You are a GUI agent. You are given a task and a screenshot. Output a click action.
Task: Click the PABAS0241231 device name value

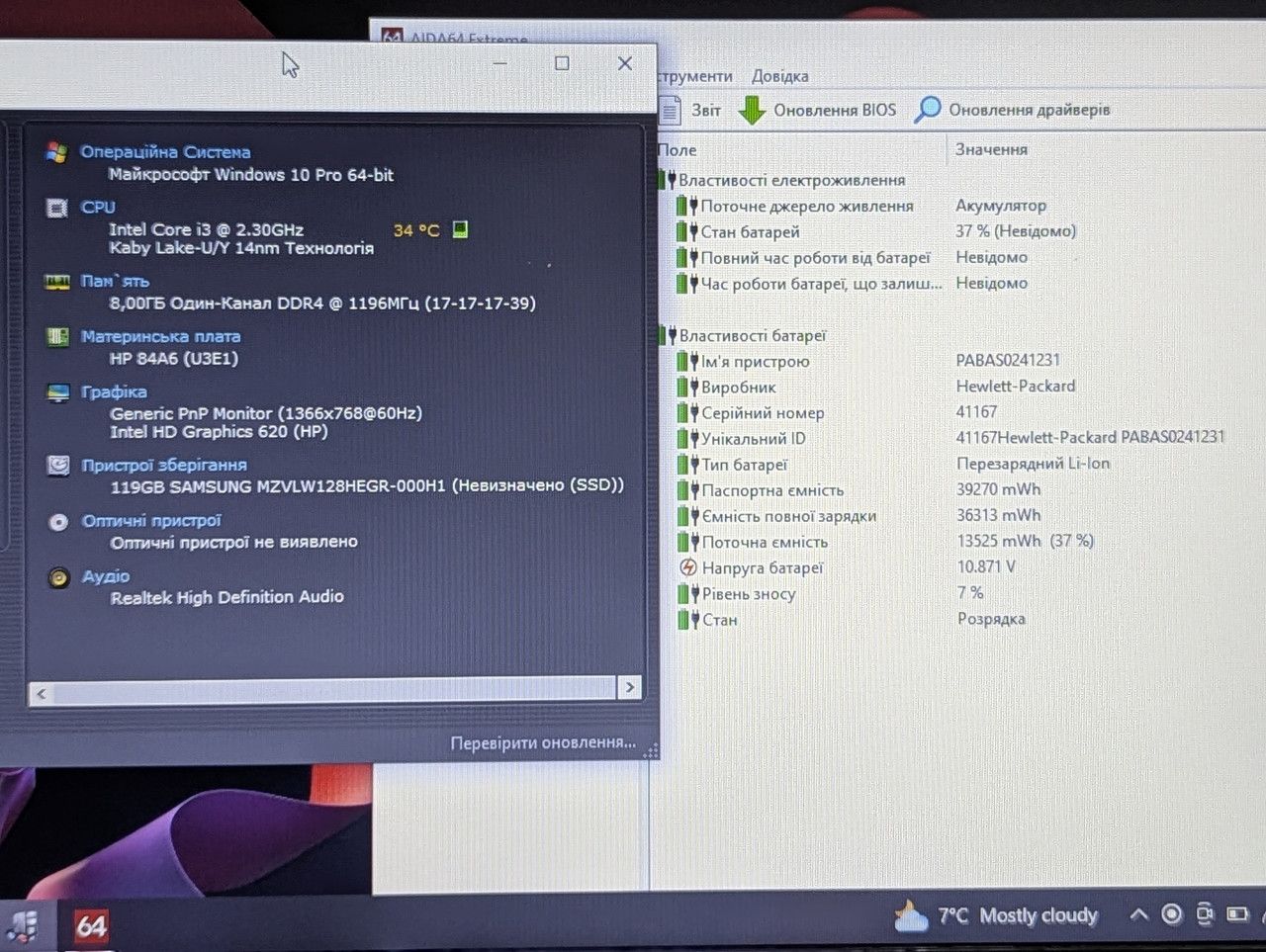tap(1008, 360)
